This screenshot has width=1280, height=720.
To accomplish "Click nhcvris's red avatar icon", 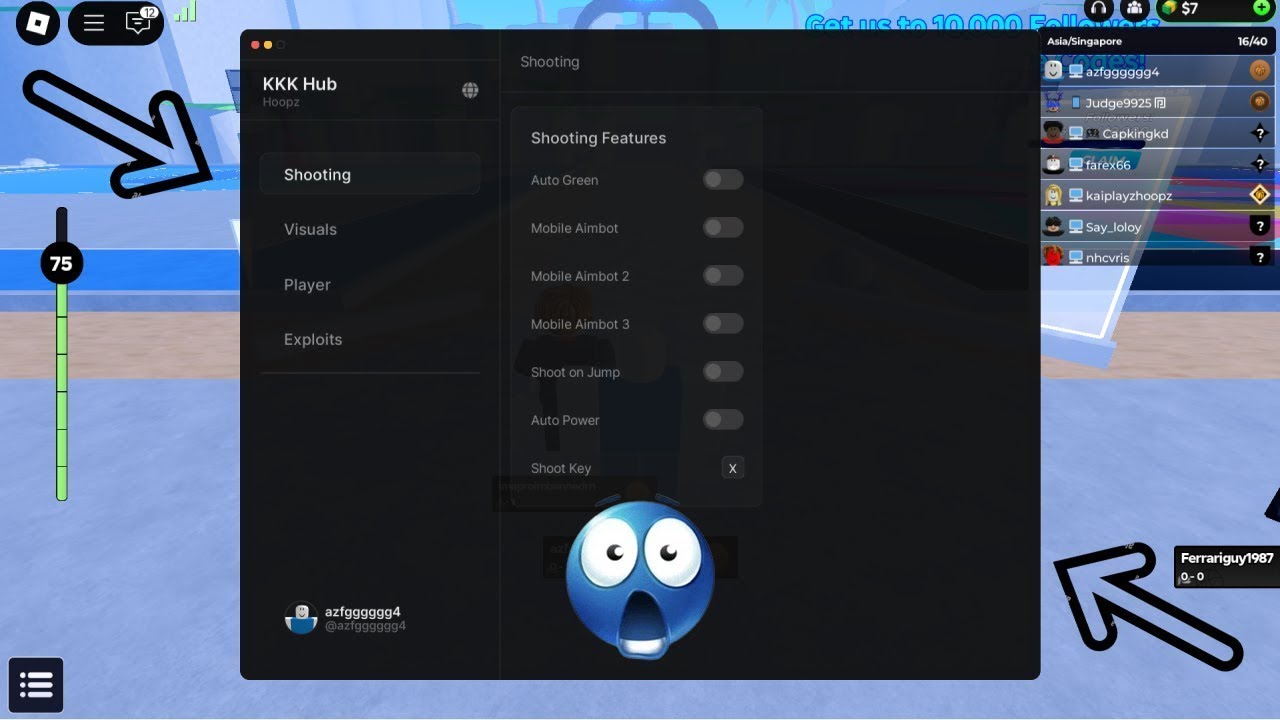I will [1053, 257].
